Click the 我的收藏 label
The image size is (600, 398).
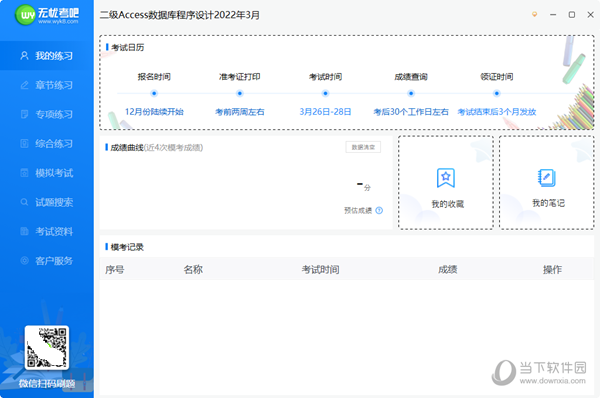pyautogui.click(x=447, y=204)
